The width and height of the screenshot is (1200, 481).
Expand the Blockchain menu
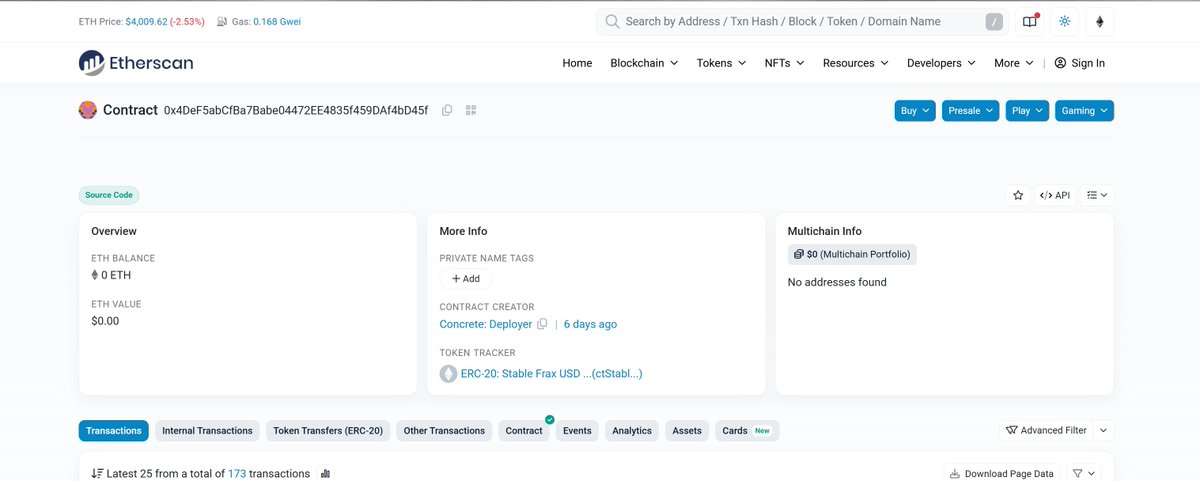coord(644,63)
